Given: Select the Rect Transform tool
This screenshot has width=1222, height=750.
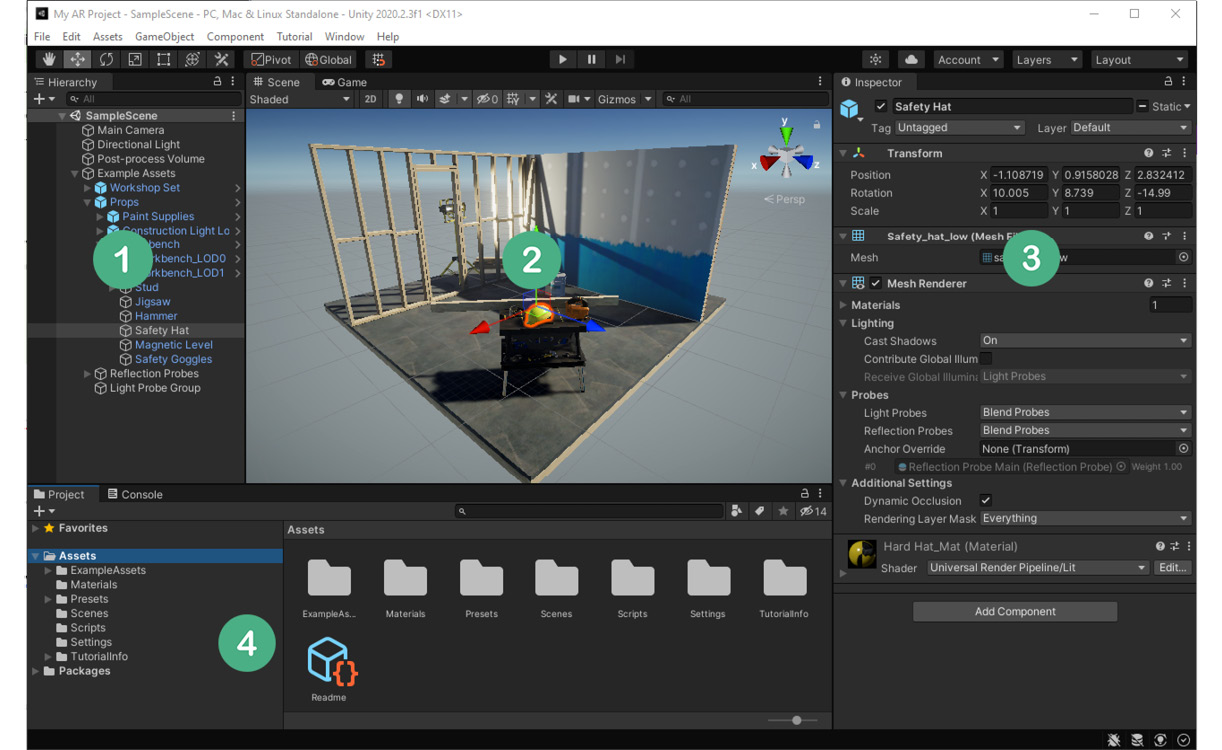Looking at the screenshot, I should pos(162,59).
